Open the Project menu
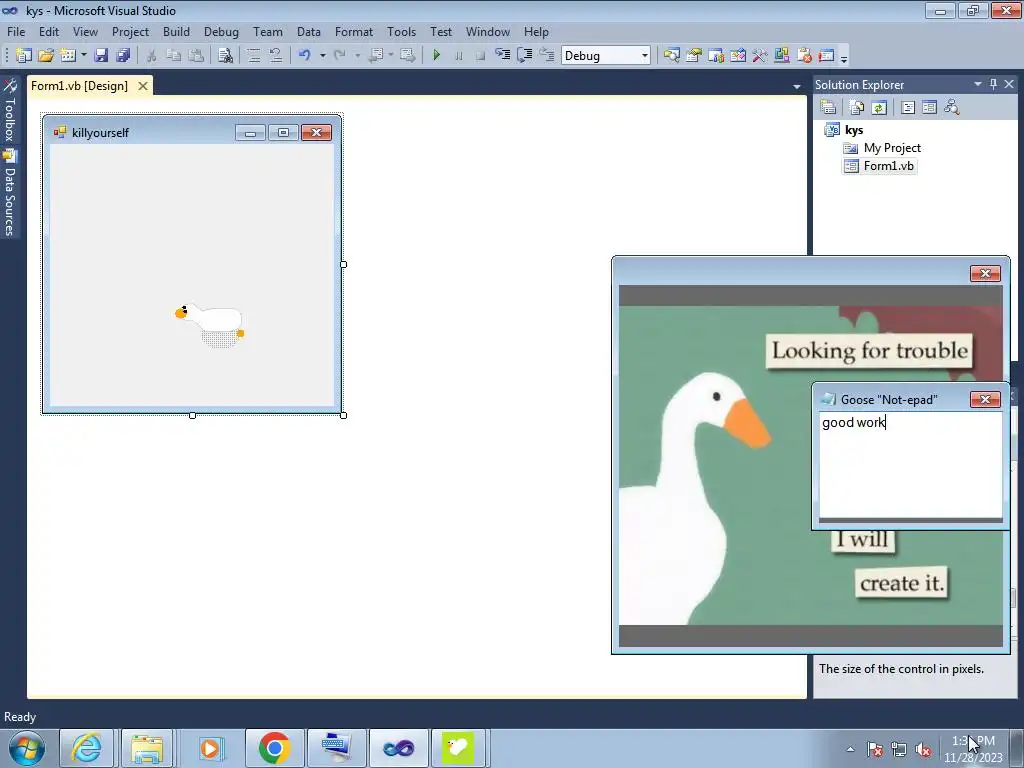1024x768 pixels. tap(130, 31)
